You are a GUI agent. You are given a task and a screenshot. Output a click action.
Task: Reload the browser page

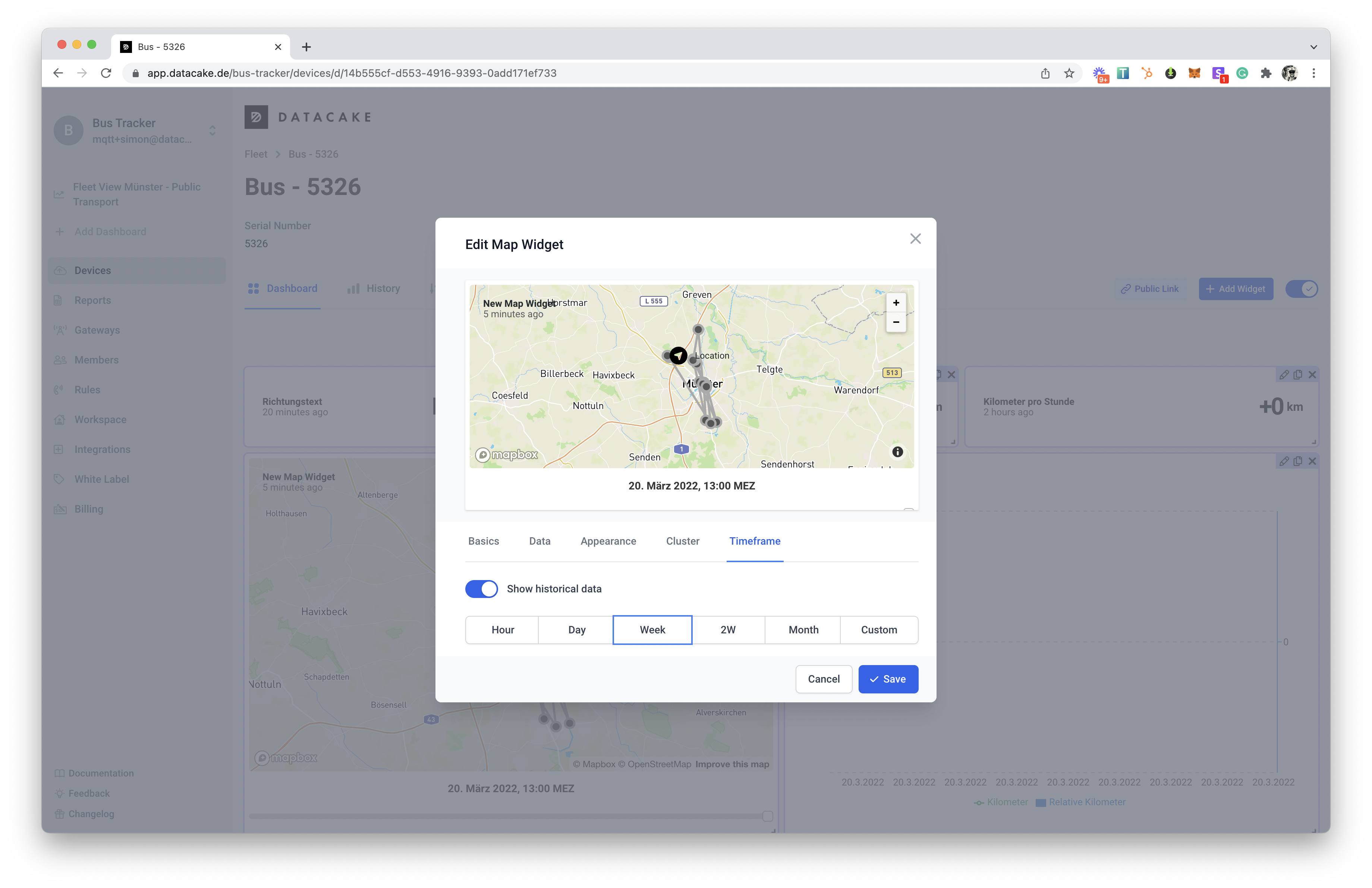(x=106, y=73)
